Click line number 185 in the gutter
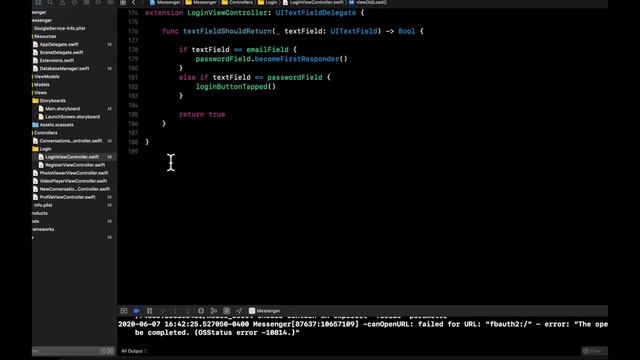 pos(133,115)
